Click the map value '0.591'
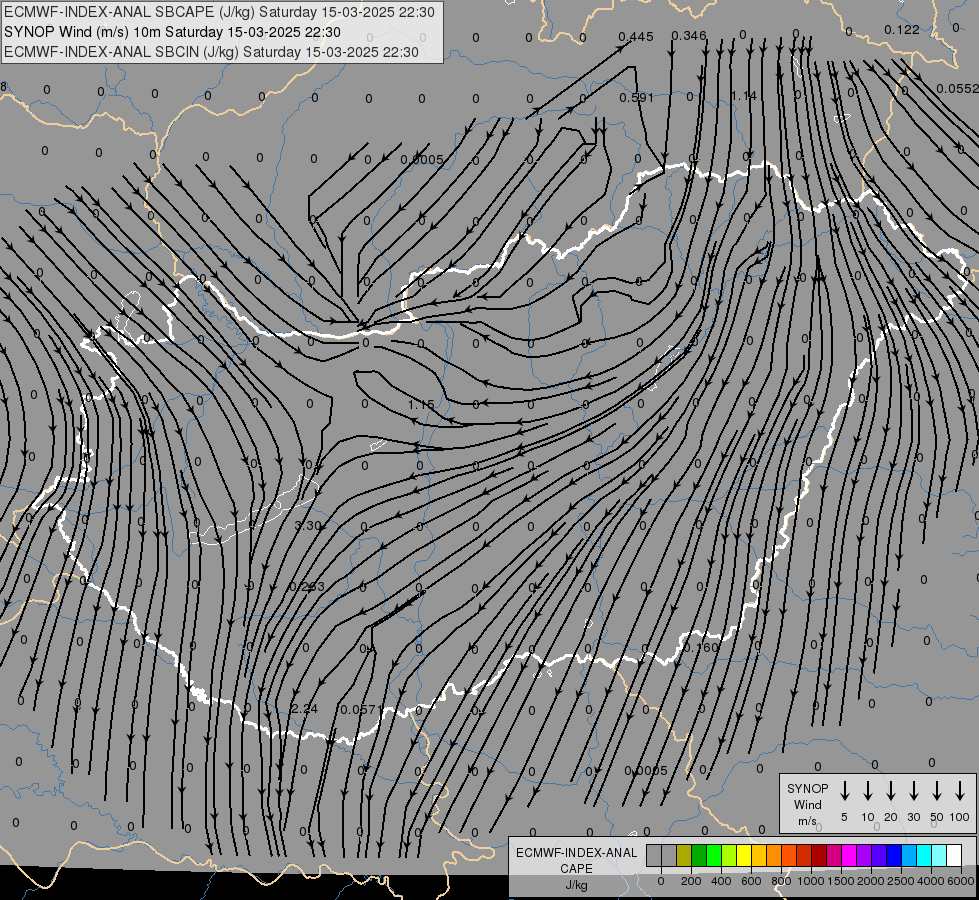The height and width of the screenshot is (900, 979). click(637, 97)
